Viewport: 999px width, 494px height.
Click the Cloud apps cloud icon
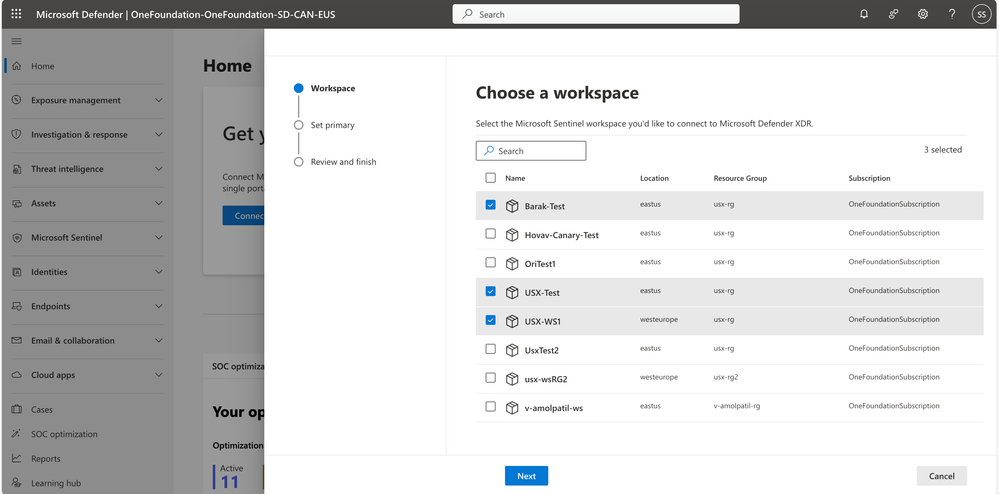17,375
